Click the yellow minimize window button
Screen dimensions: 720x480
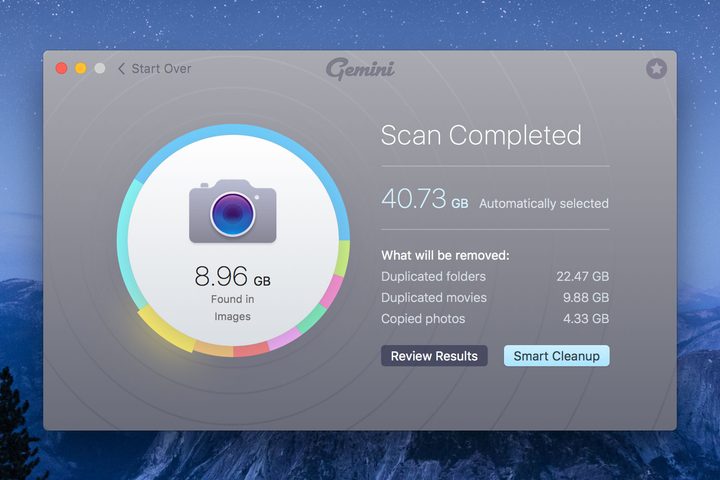point(80,69)
